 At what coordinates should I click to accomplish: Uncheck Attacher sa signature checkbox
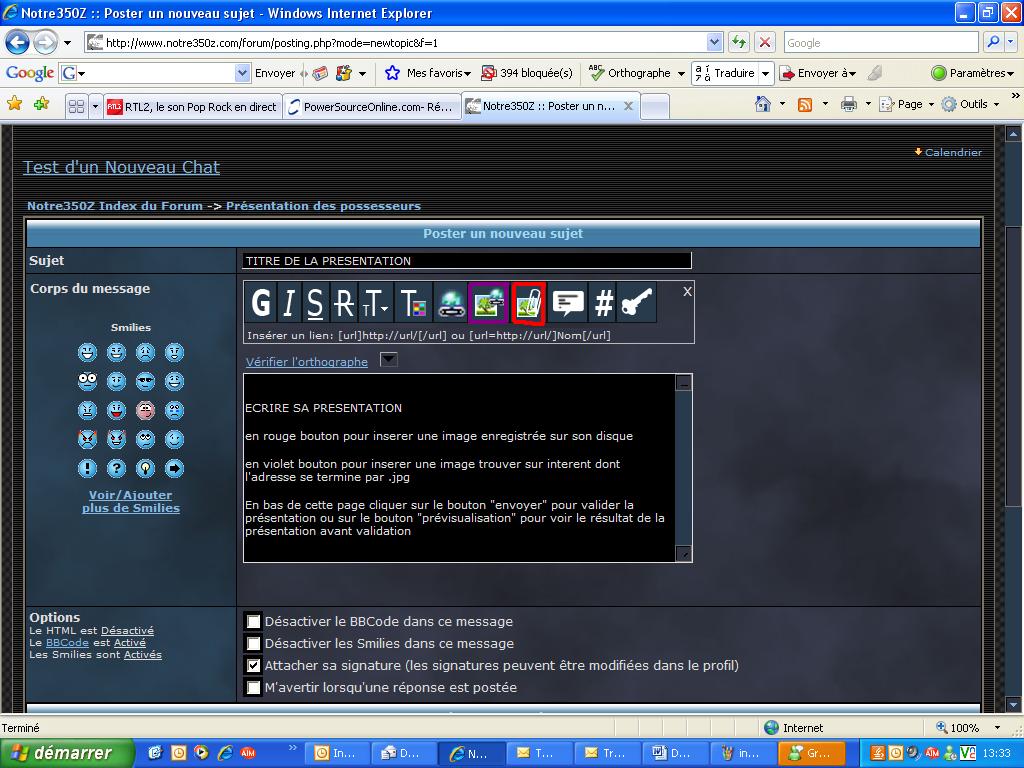[254, 665]
